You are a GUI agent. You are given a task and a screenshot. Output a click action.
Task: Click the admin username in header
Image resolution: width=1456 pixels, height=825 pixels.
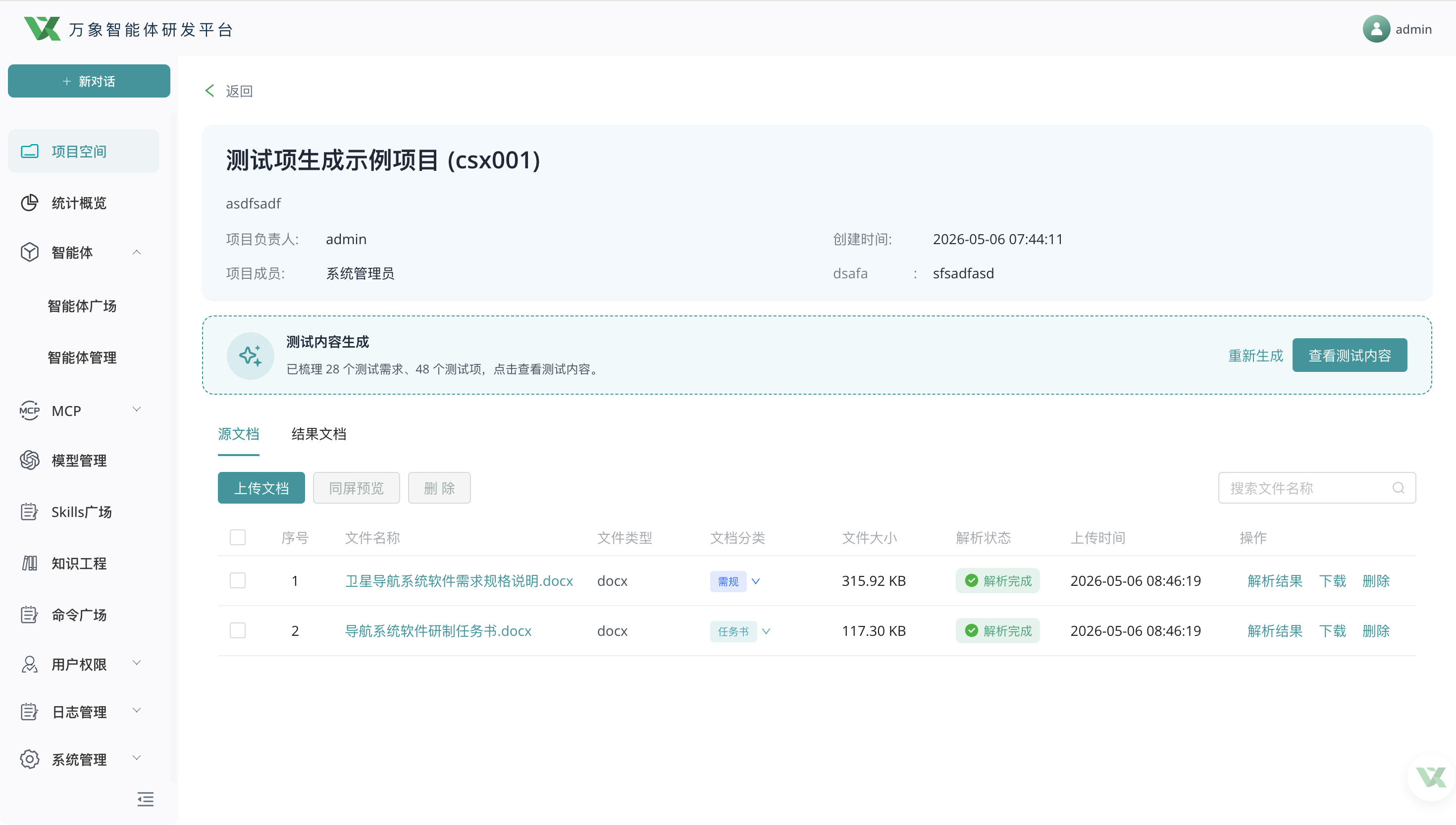[1413, 29]
